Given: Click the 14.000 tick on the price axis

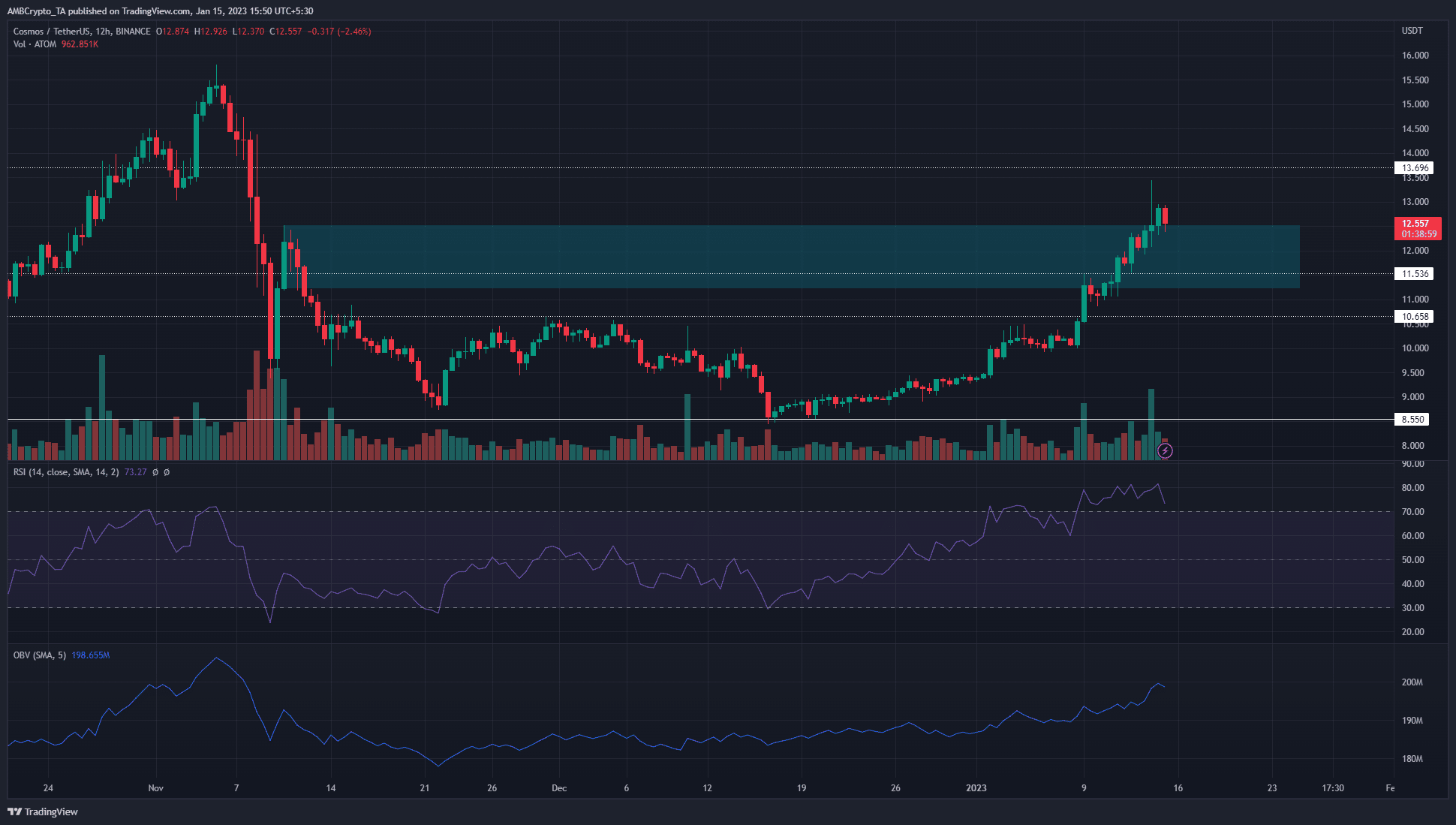Looking at the screenshot, I should (1415, 153).
